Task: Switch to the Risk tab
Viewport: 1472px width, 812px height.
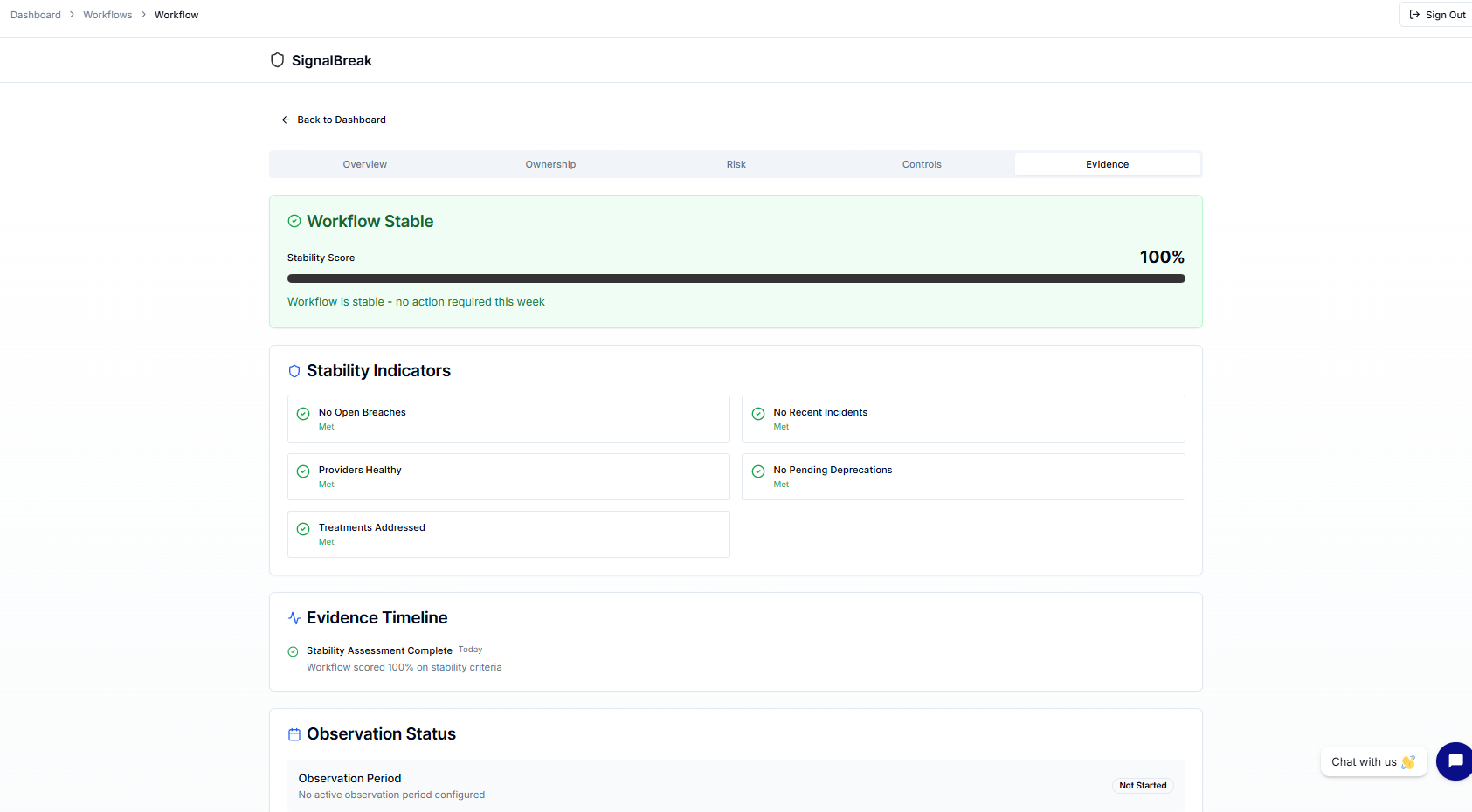Action: click(736, 164)
